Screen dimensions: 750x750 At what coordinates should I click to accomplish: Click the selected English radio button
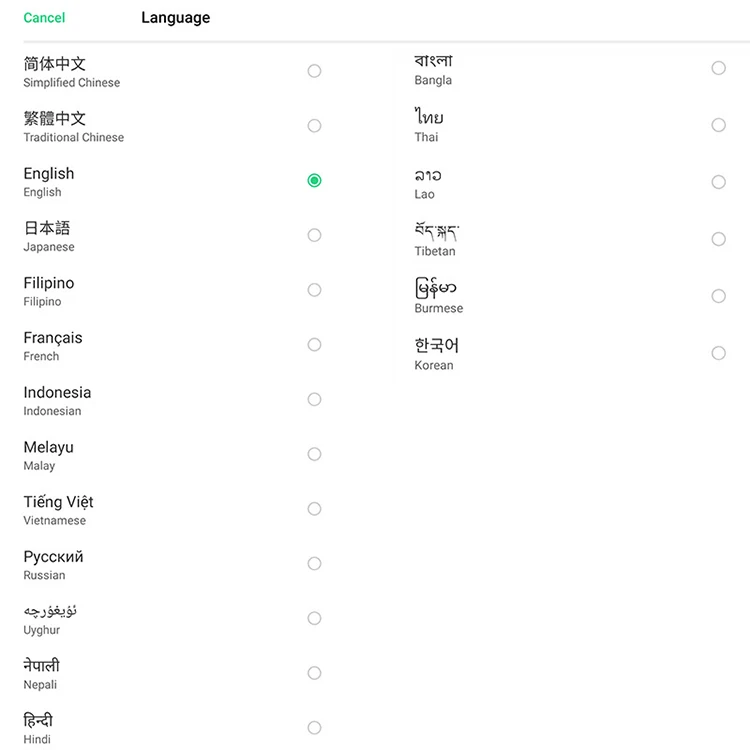[314, 181]
